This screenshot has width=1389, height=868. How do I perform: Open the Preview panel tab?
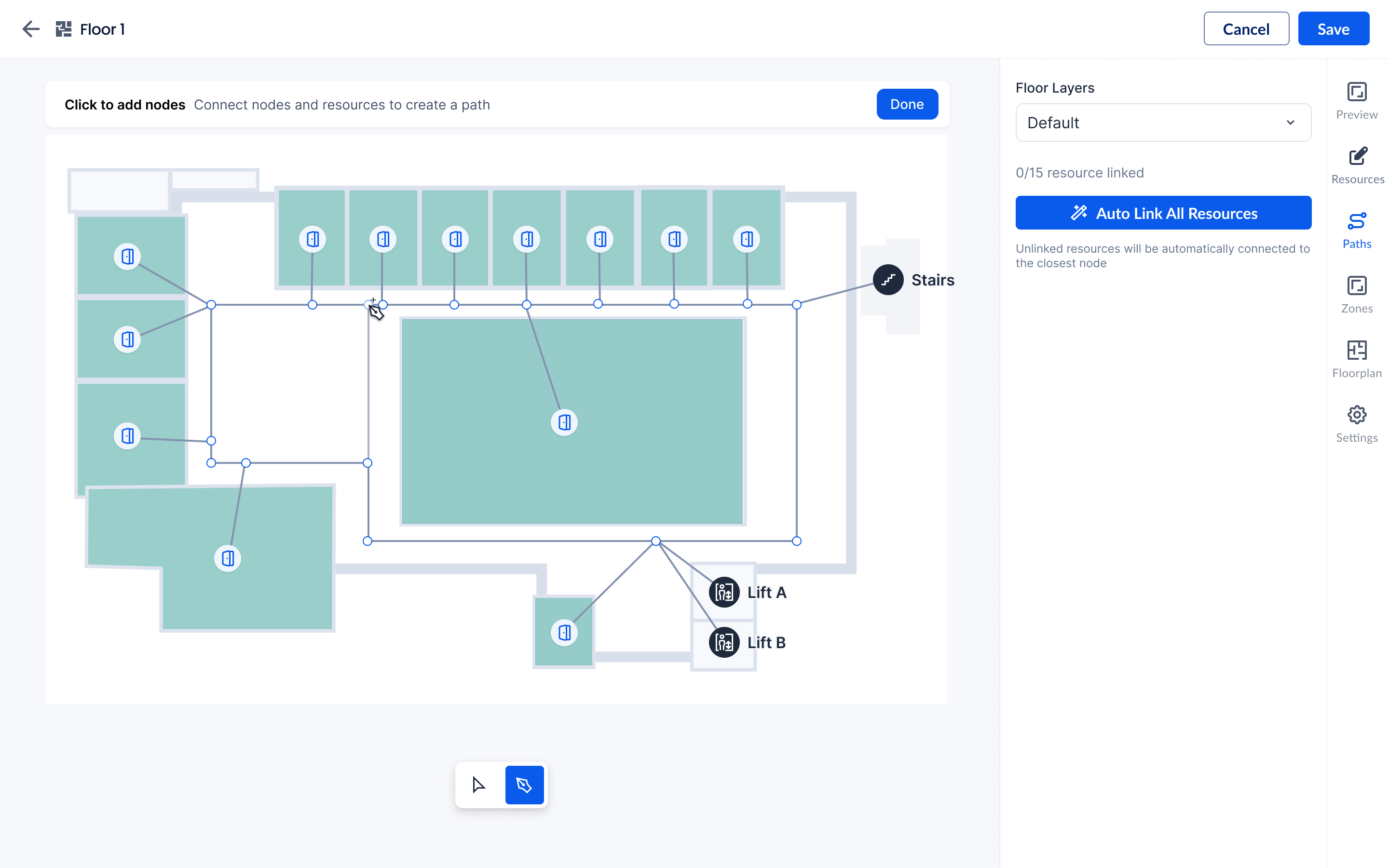[x=1356, y=101]
